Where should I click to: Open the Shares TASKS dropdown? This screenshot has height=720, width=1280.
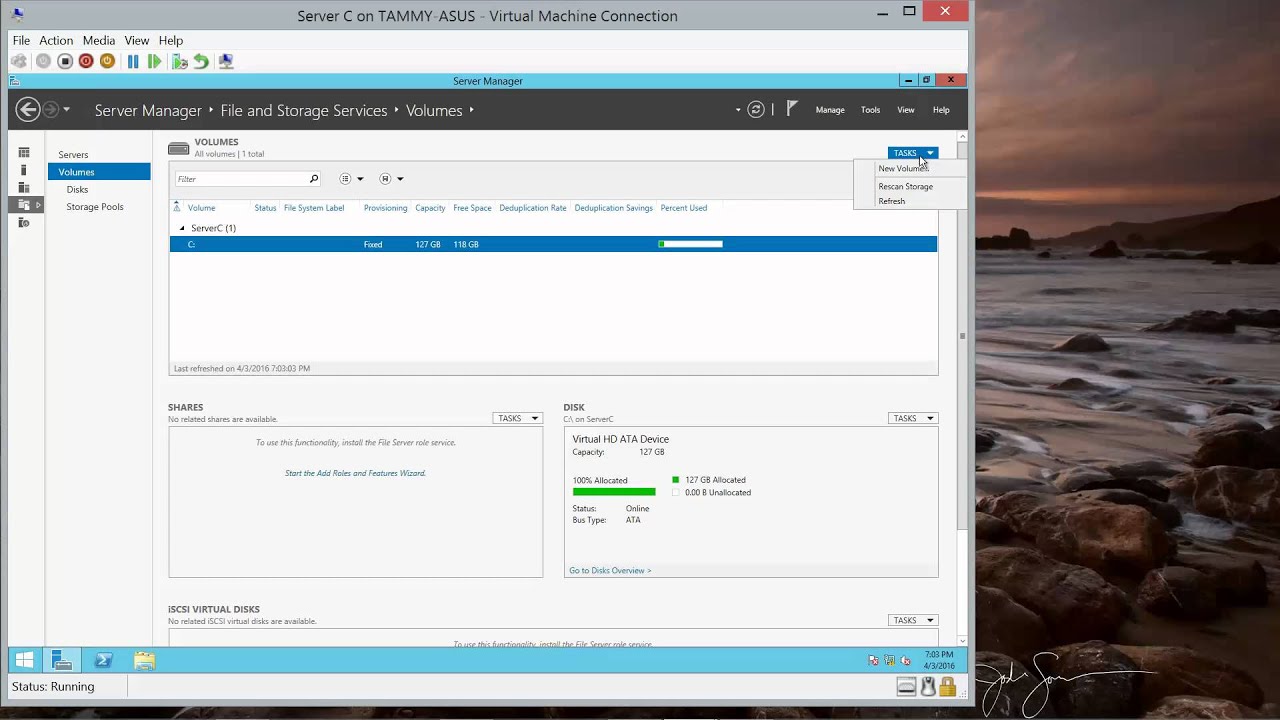coord(517,418)
